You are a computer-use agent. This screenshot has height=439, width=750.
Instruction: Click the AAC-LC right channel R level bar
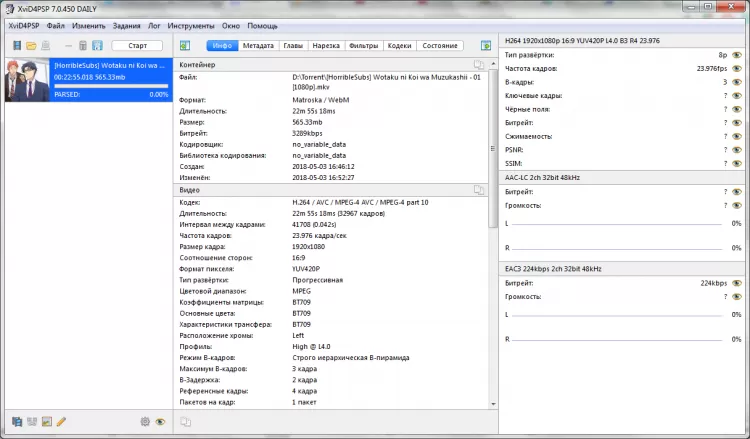point(617,248)
